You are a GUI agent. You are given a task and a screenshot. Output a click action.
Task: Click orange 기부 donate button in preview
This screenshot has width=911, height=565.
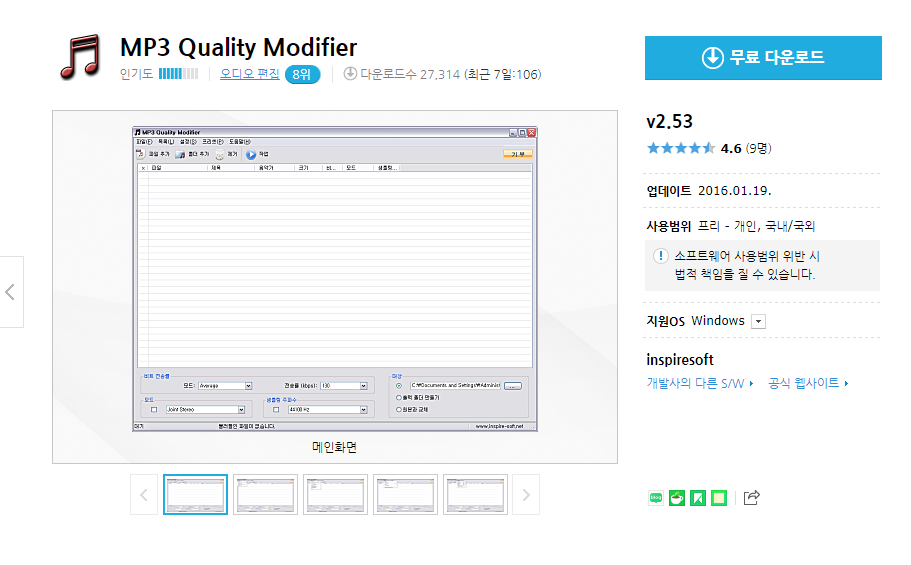click(517, 154)
